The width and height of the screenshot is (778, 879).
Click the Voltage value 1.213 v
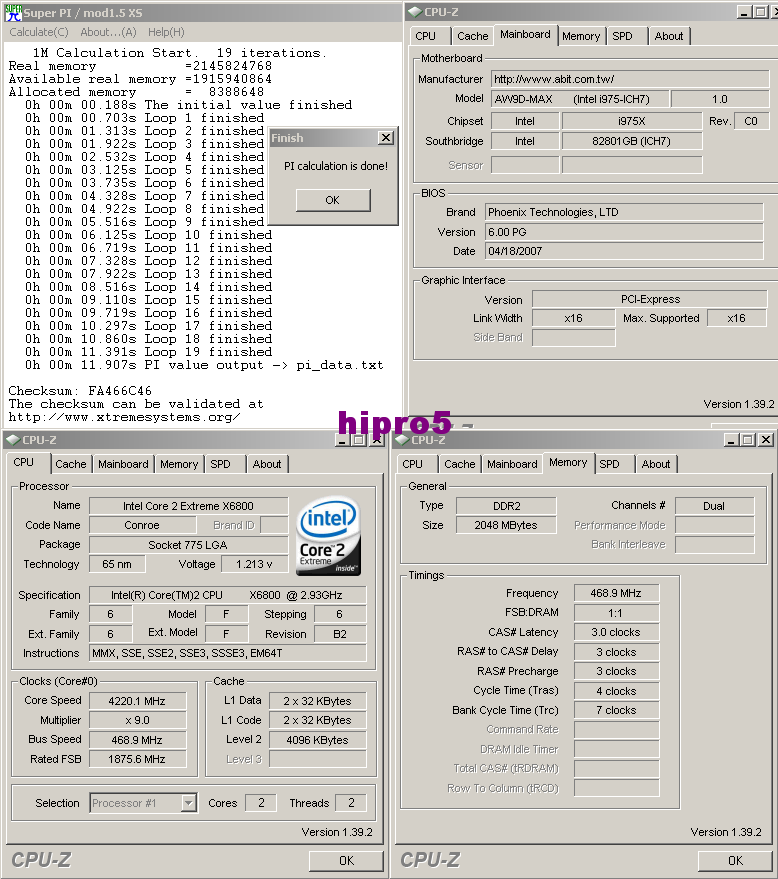254,564
